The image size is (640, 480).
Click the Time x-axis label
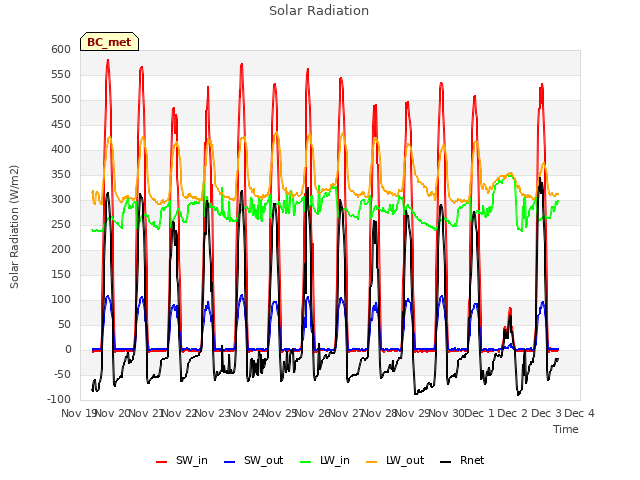[x=566, y=429]
